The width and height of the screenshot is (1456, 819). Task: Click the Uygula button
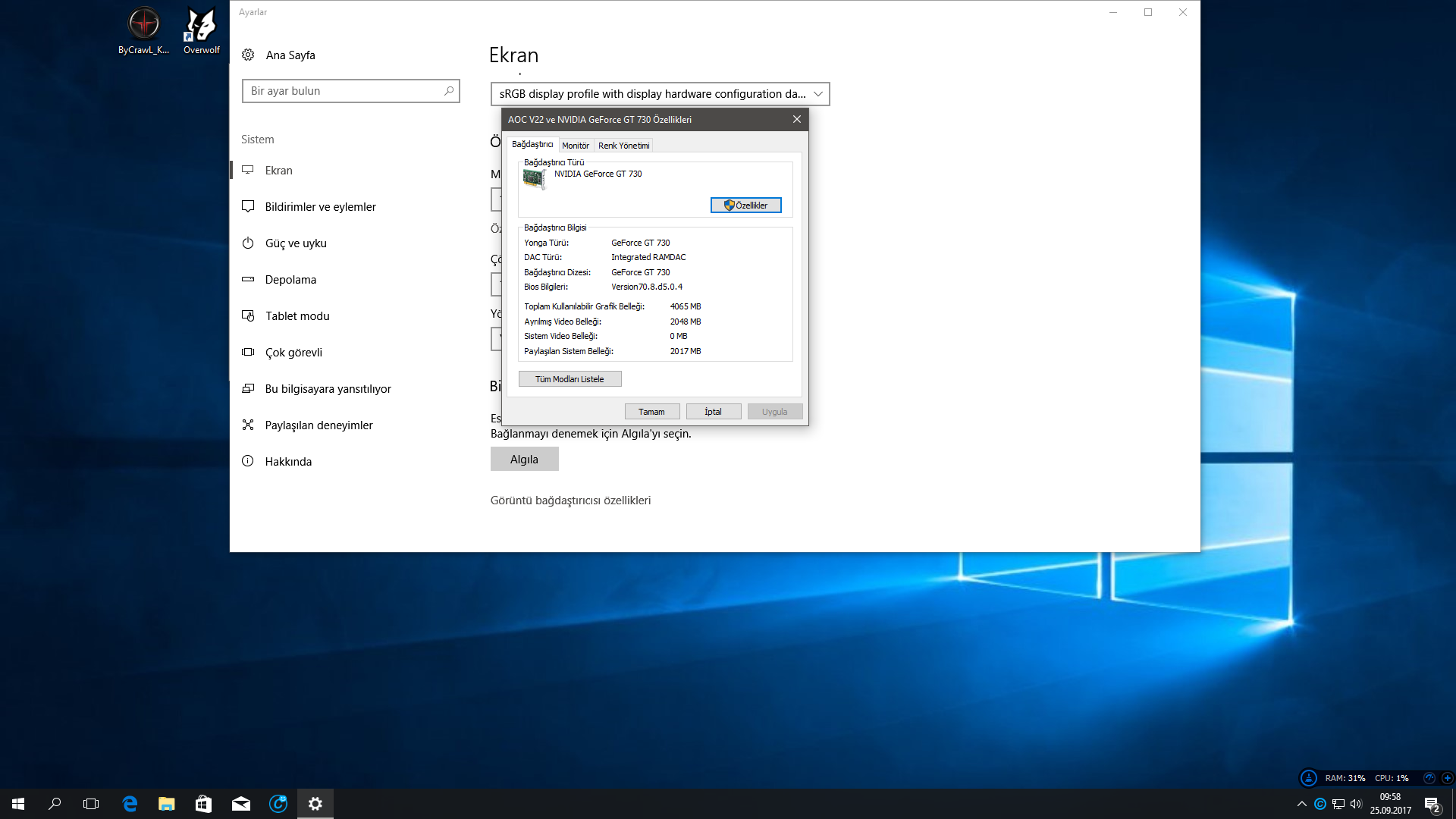coord(775,412)
